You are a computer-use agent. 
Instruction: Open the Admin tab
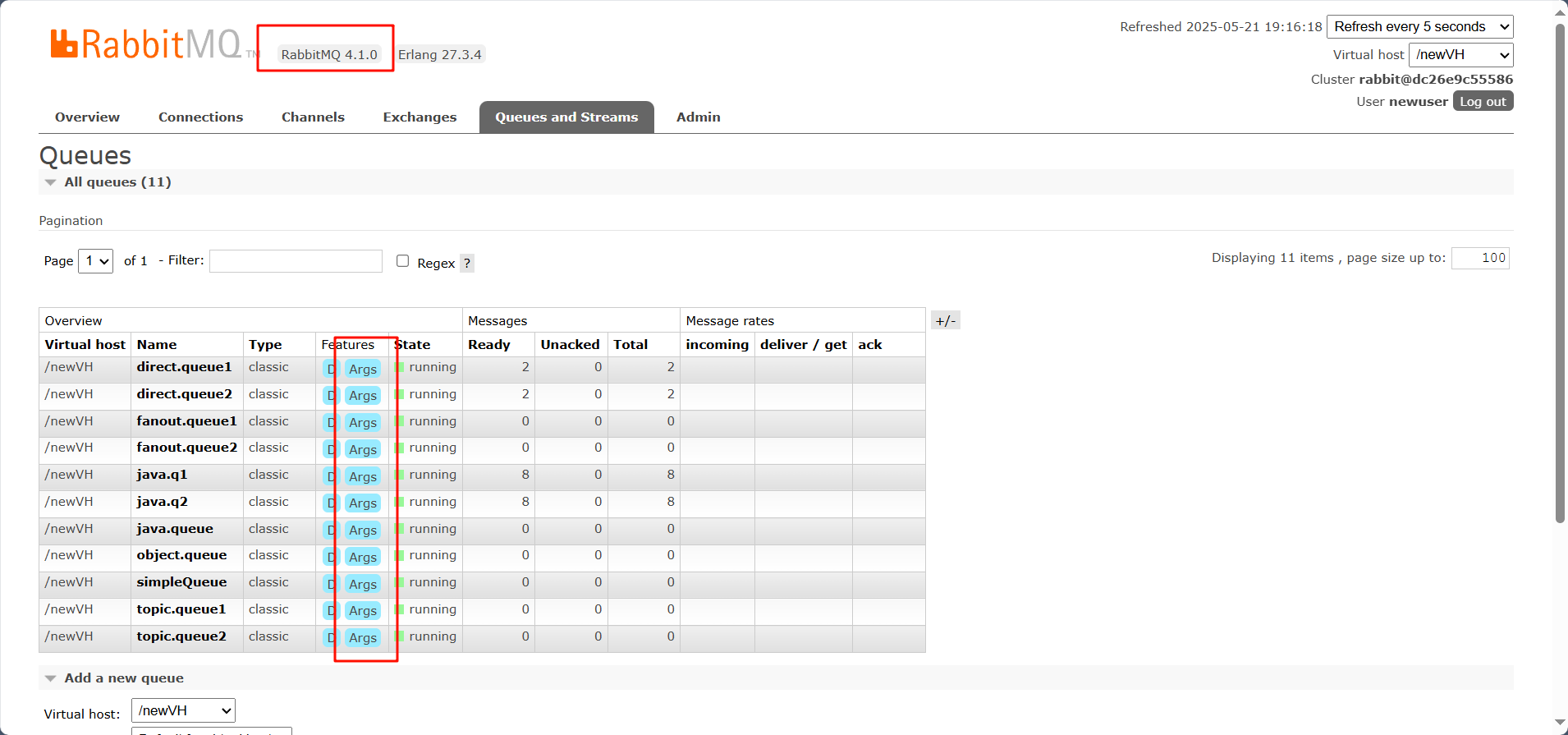pos(698,117)
